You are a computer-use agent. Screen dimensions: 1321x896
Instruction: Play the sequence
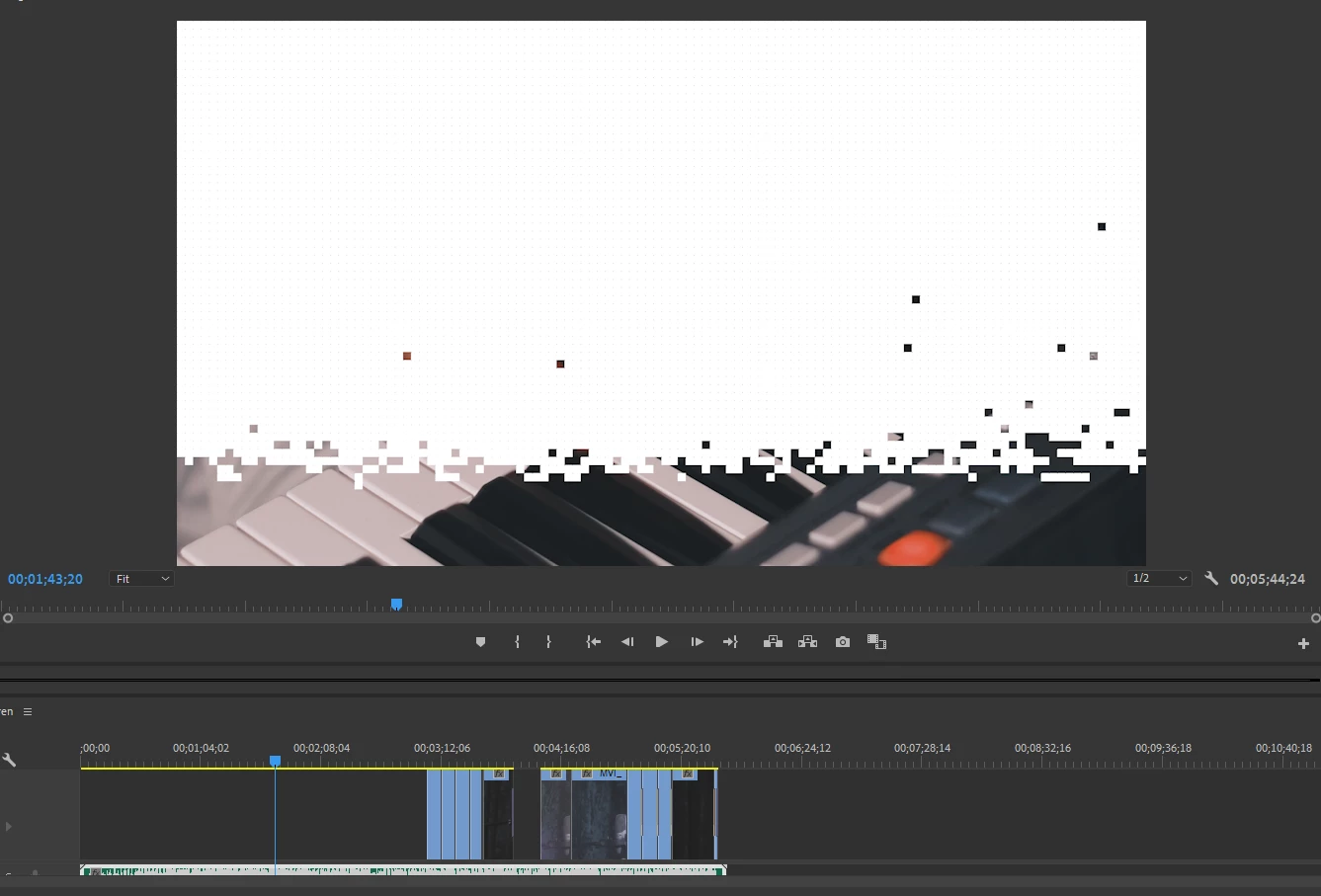[x=662, y=642]
